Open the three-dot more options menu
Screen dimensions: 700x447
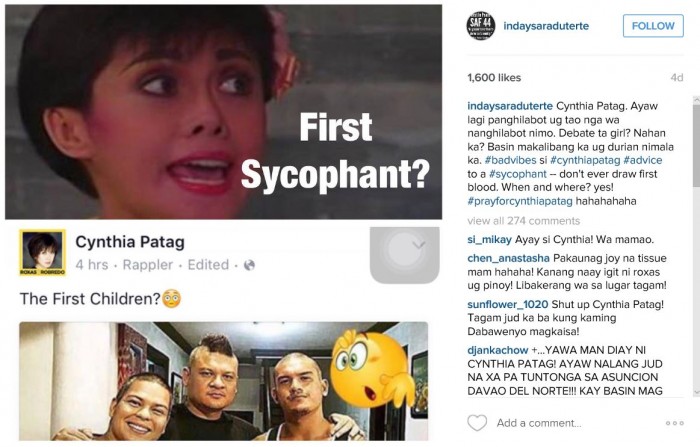point(675,423)
